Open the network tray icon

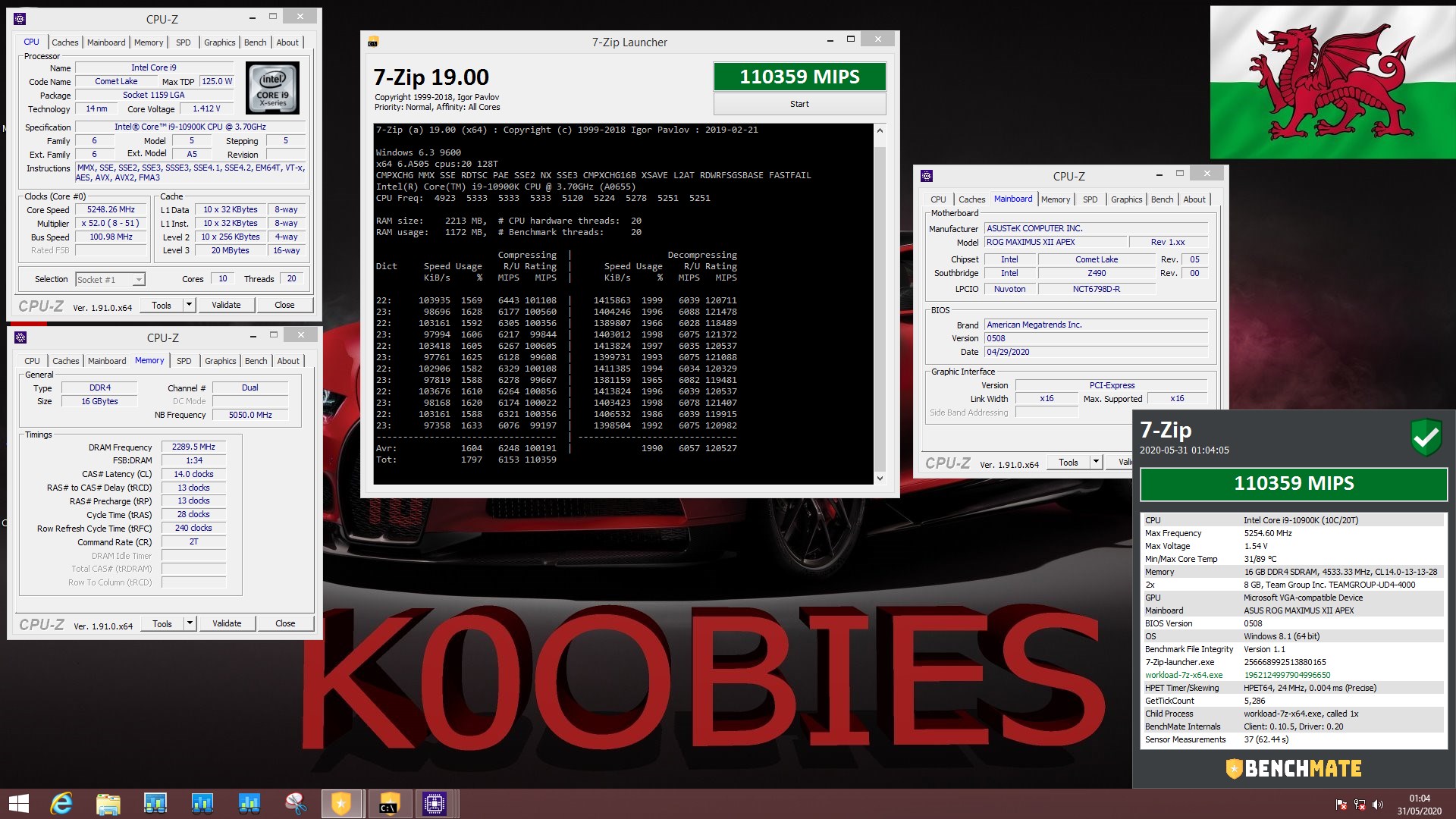coord(1360,805)
